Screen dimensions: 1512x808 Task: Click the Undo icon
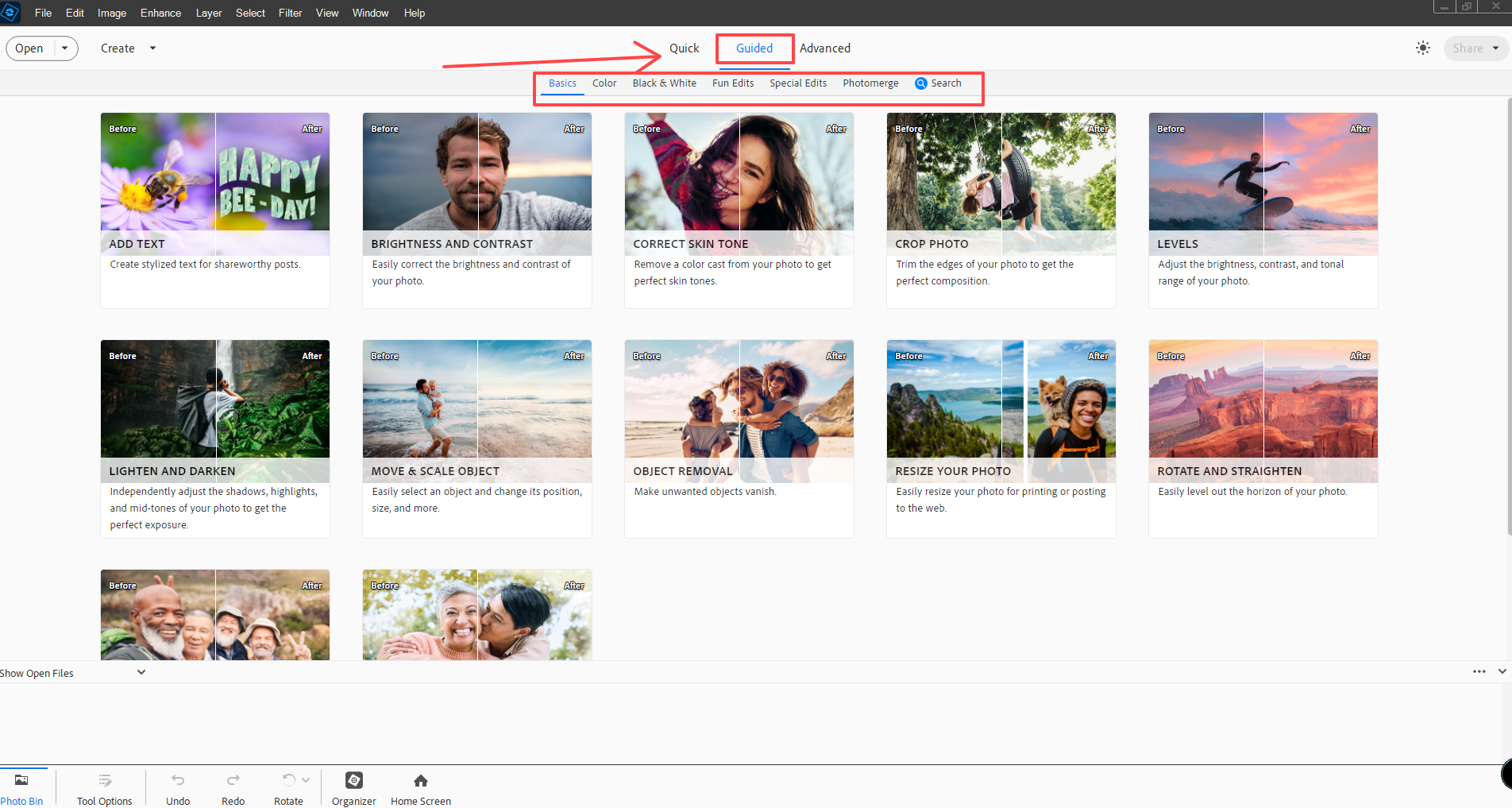177,780
